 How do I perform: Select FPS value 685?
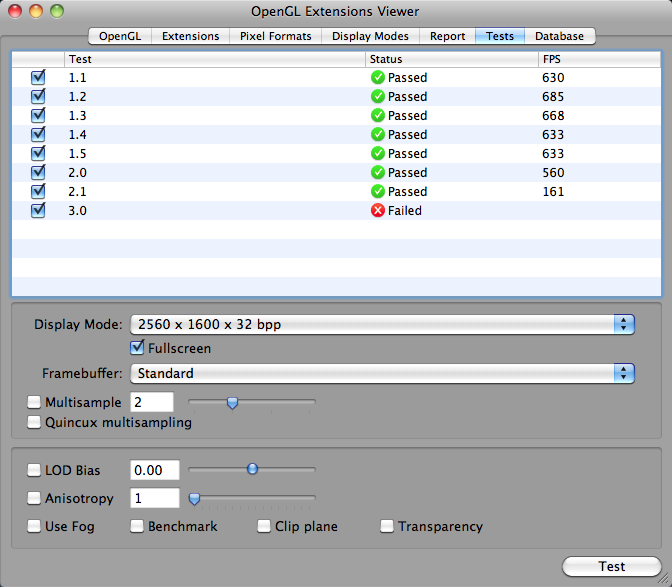point(553,96)
